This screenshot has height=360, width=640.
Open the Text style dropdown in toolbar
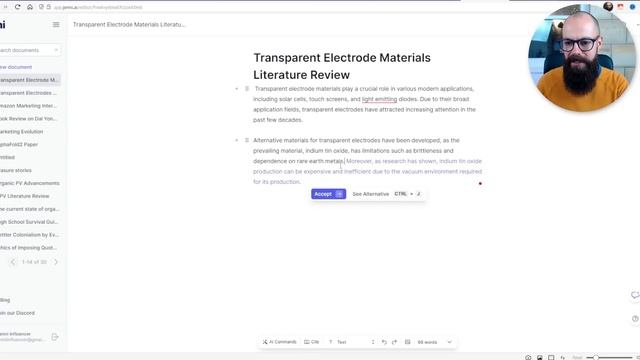[351, 342]
